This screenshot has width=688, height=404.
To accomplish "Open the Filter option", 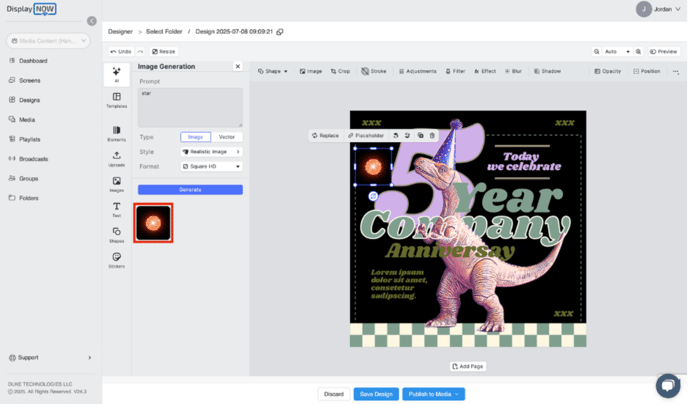I will point(455,71).
